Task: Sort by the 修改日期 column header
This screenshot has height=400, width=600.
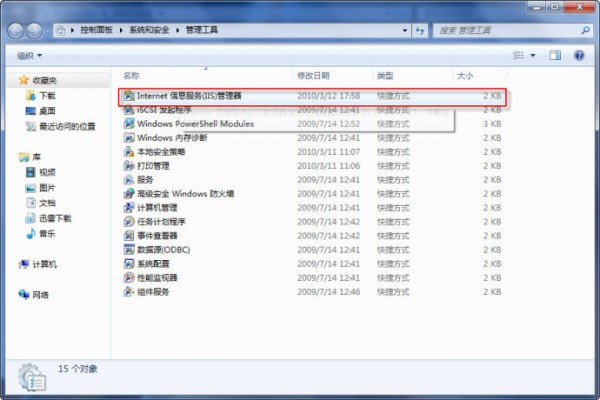Action: [312, 76]
